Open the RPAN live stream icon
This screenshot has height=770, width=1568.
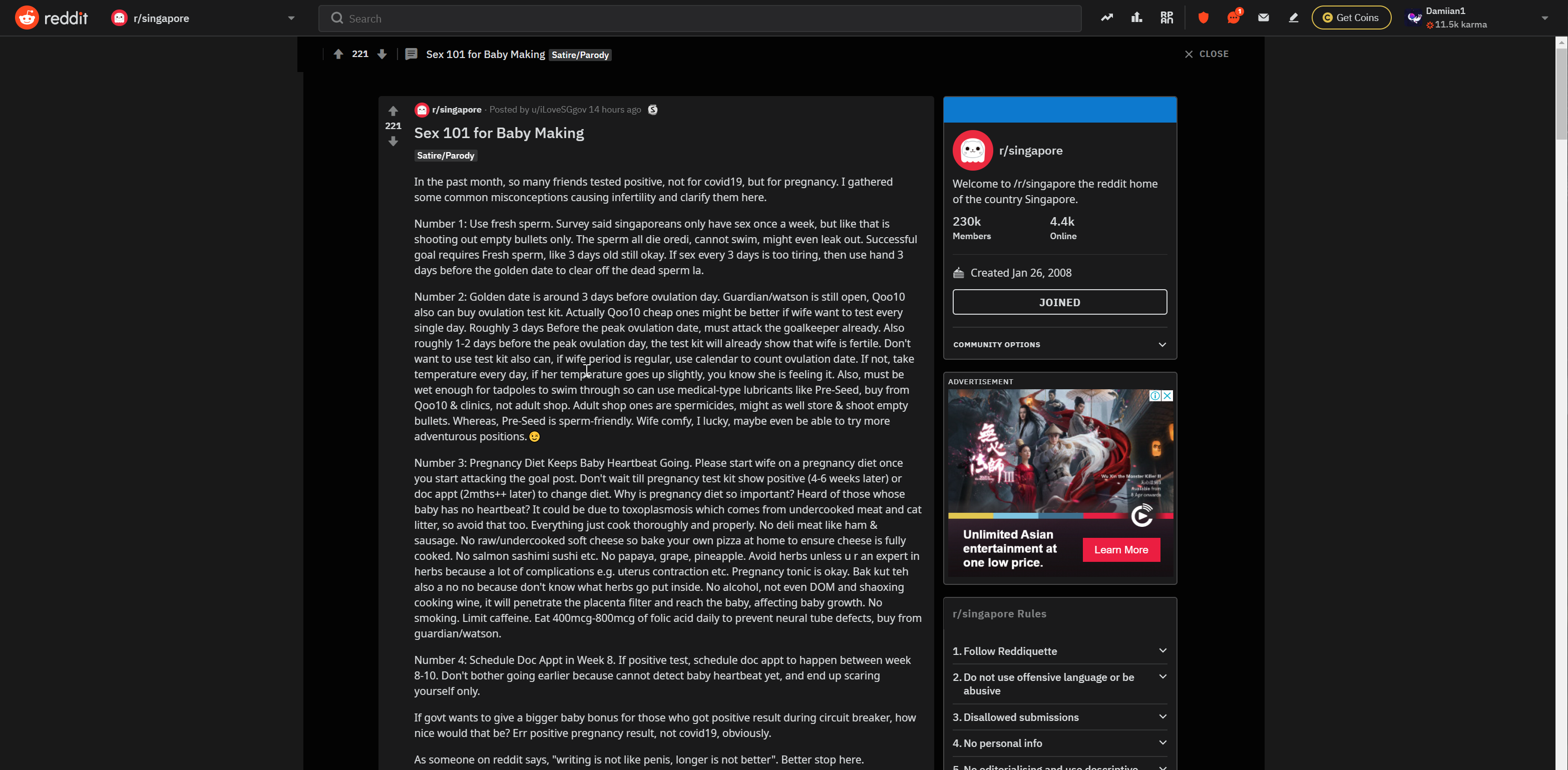coord(1166,18)
